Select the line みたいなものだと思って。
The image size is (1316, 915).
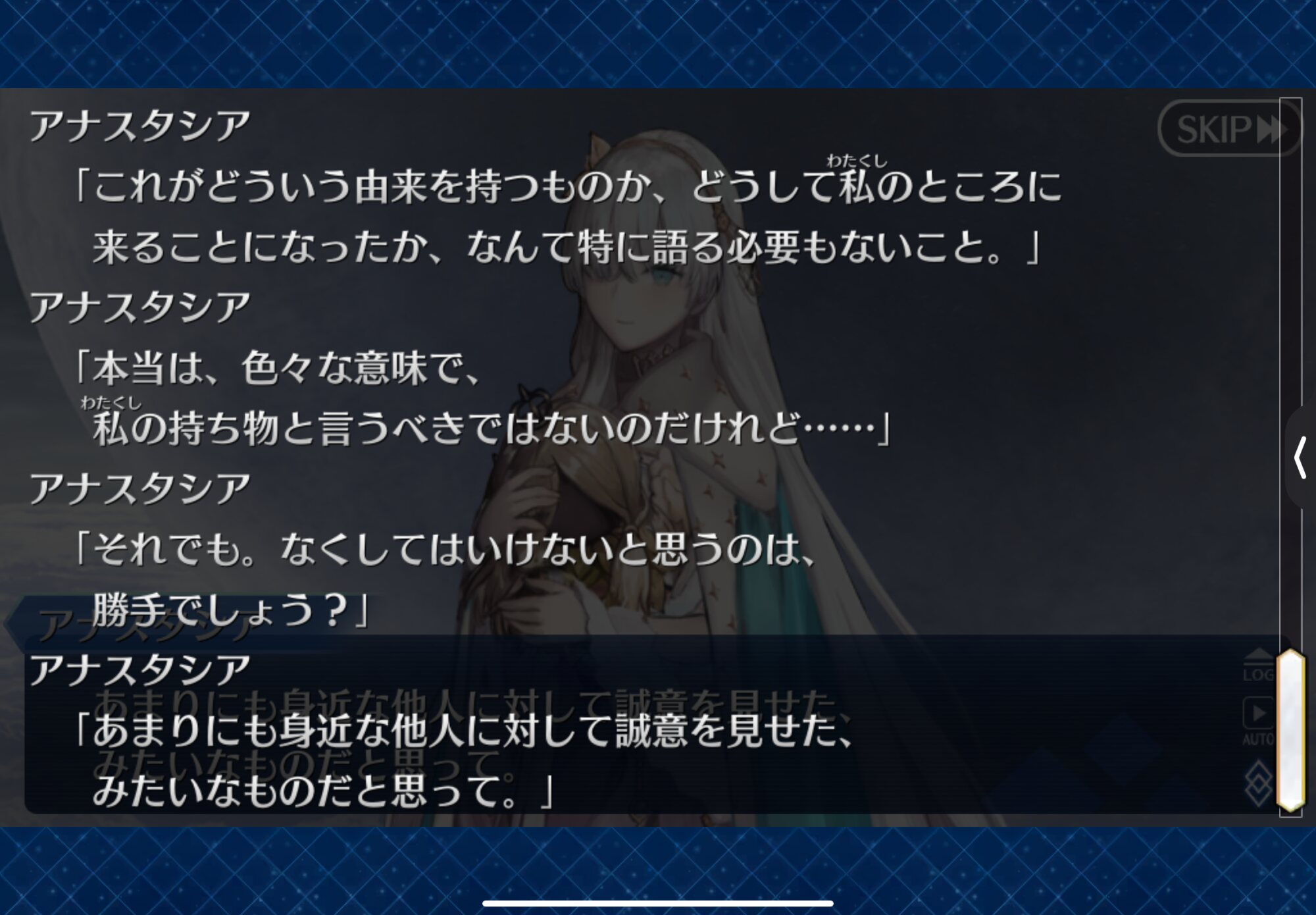(322, 791)
